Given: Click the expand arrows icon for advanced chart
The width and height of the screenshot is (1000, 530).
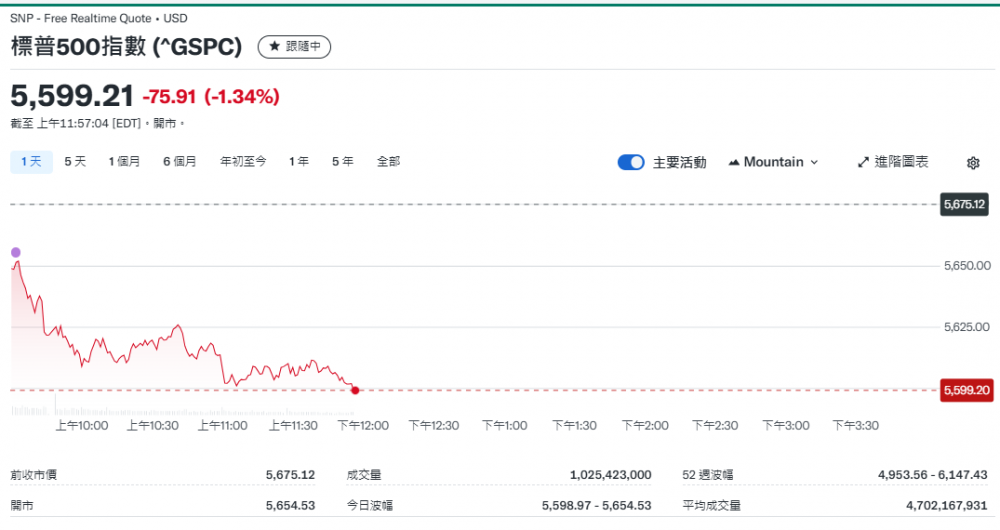Looking at the screenshot, I should (863, 162).
